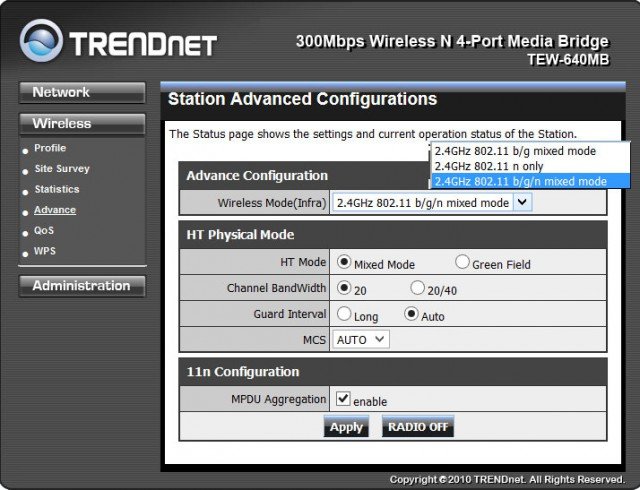Image resolution: width=640 pixels, height=490 pixels.
Task: Click the Apply button
Action: coord(346,427)
